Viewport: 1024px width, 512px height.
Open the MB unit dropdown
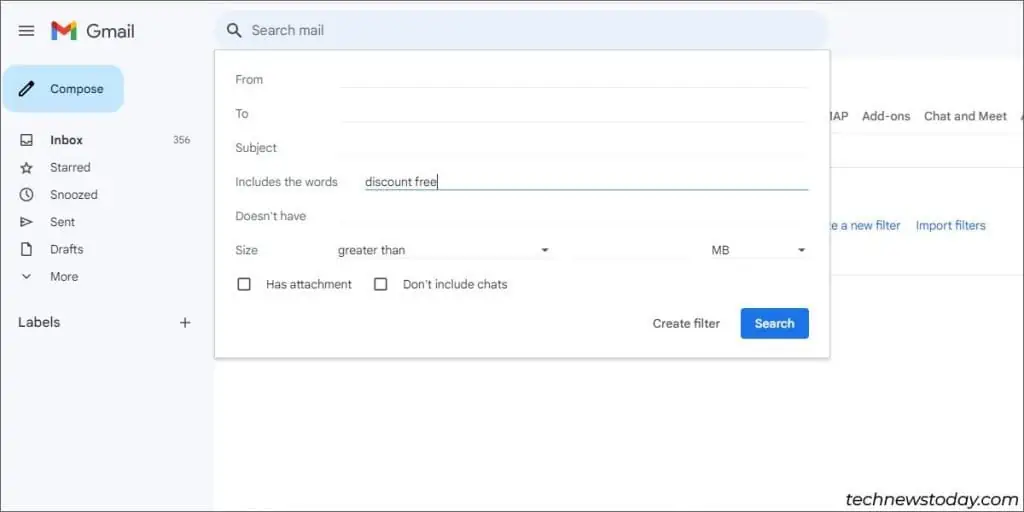pyautogui.click(x=759, y=250)
